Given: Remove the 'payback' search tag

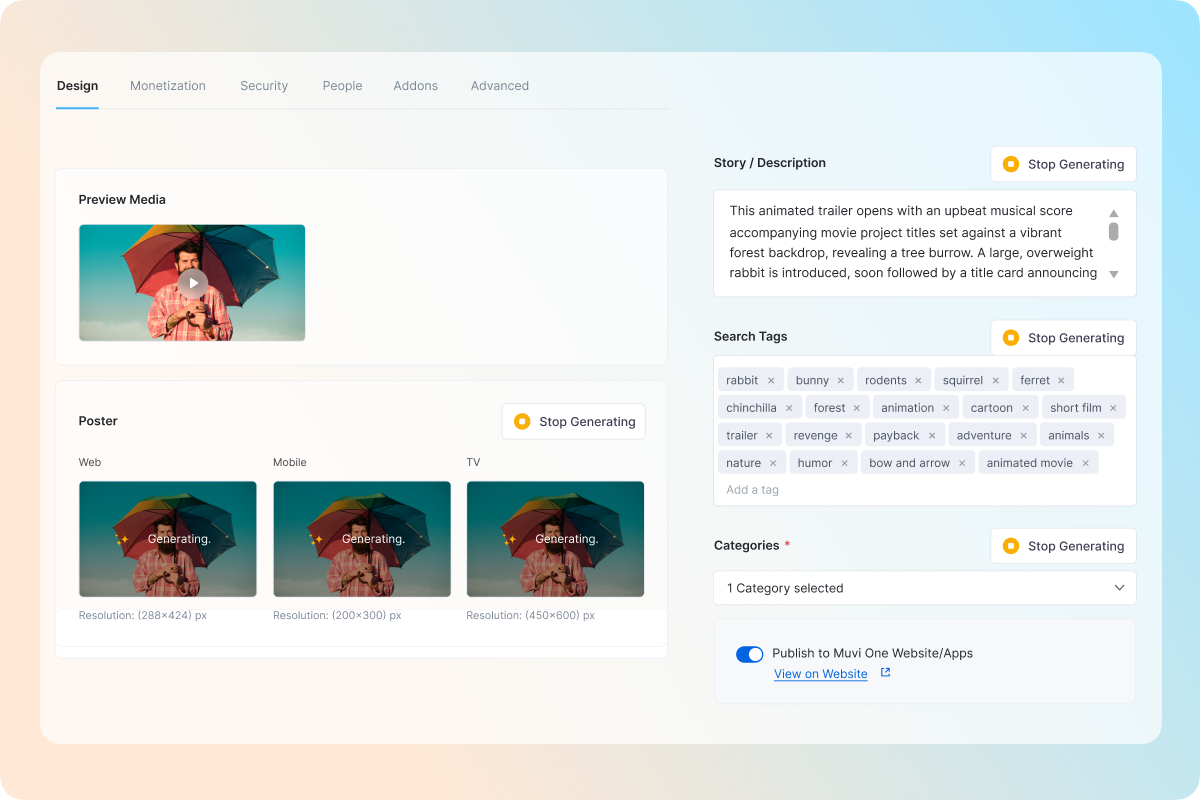Looking at the screenshot, I should pyautogui.click(x=931, y=436).
